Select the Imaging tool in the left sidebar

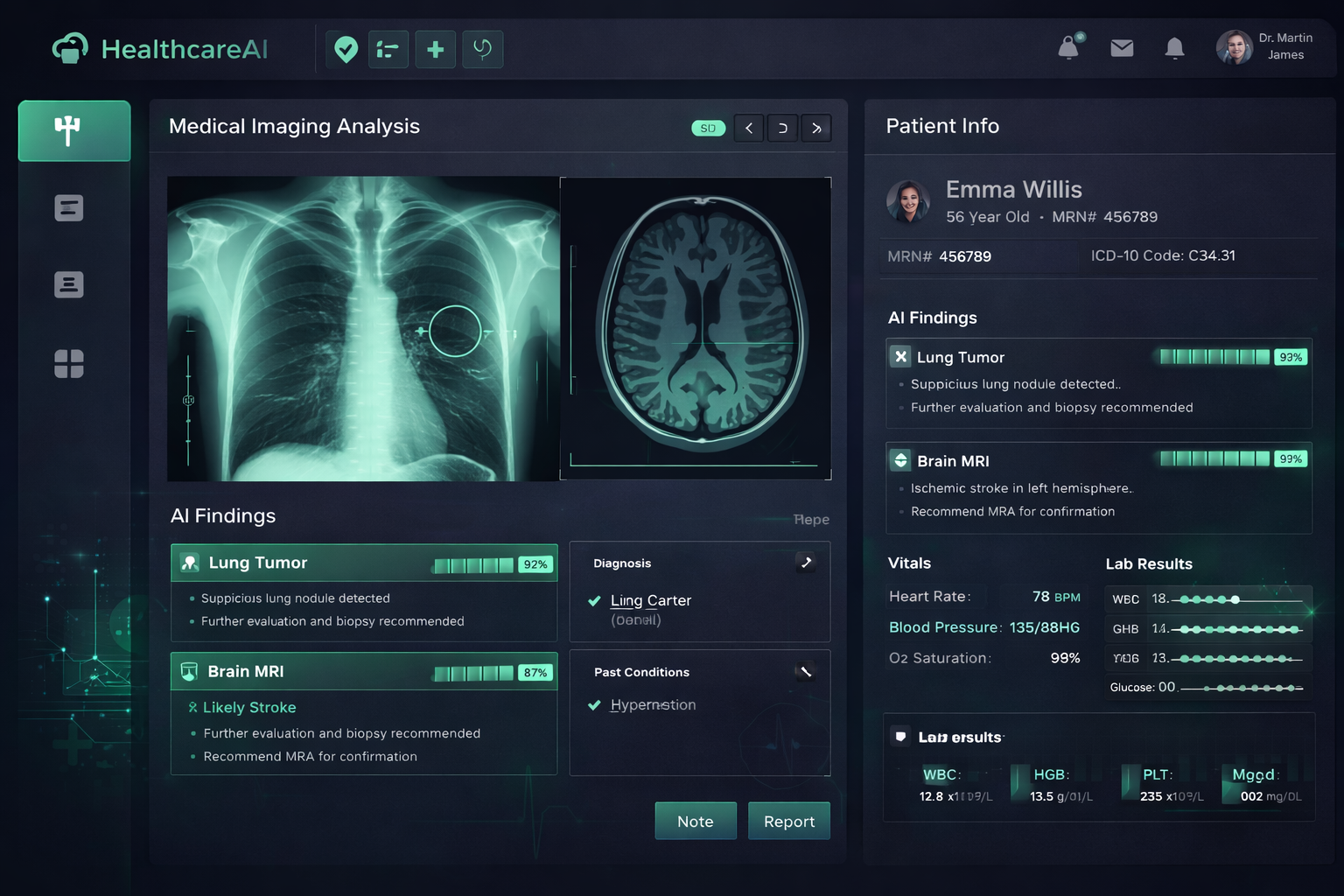[x=73, y=130]
